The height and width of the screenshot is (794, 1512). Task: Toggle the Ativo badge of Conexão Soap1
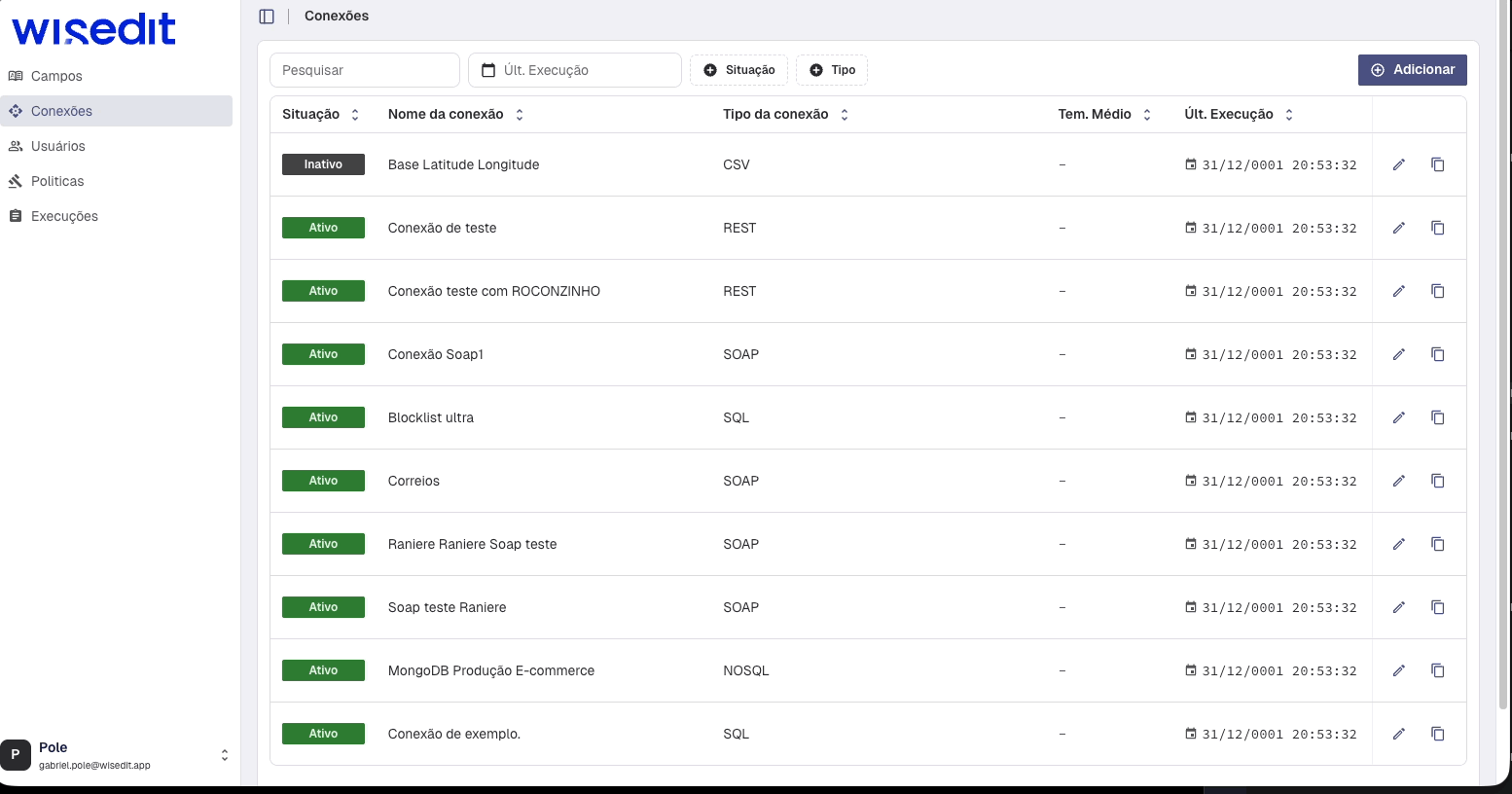click(323, 353)
